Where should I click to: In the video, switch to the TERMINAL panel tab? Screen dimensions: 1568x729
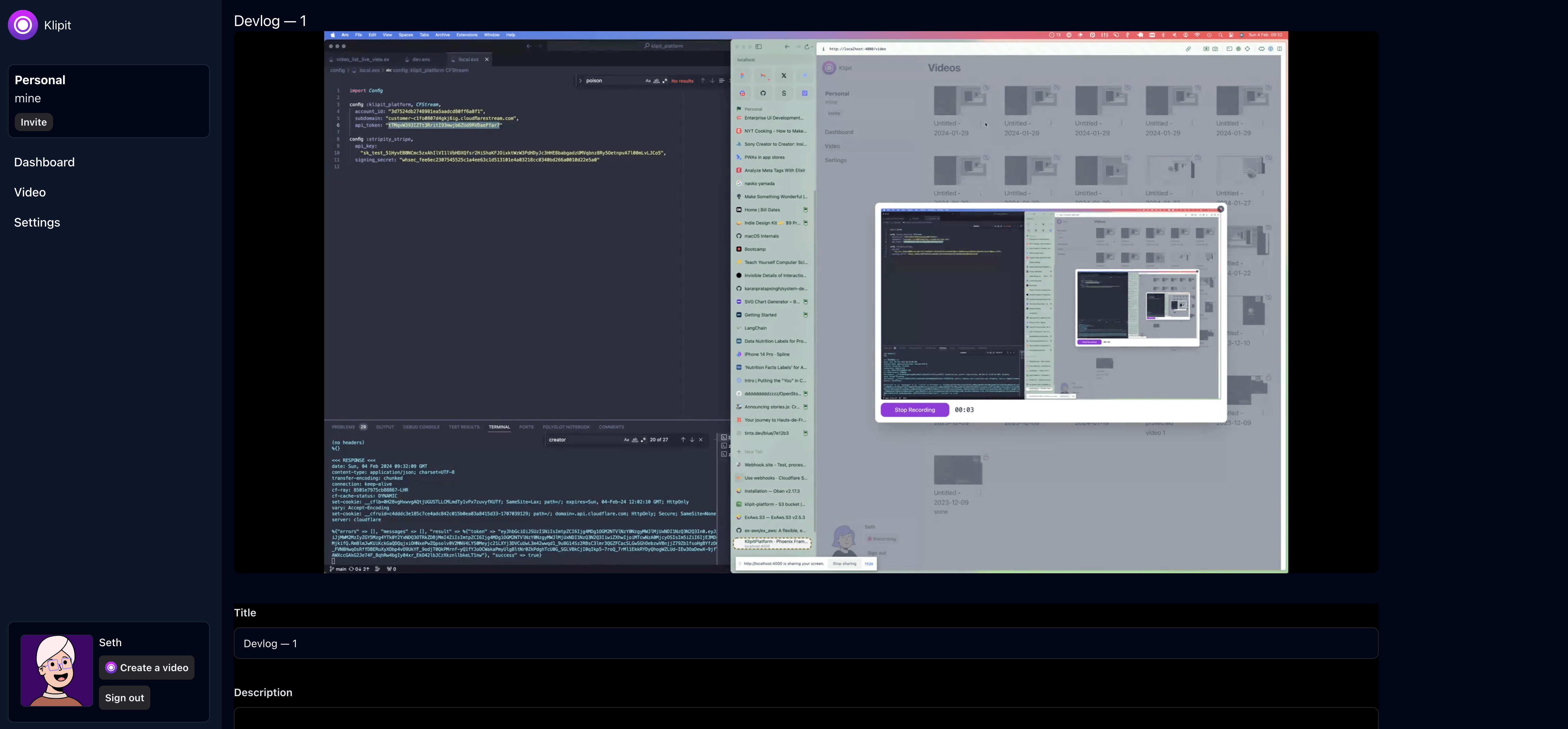499,427
